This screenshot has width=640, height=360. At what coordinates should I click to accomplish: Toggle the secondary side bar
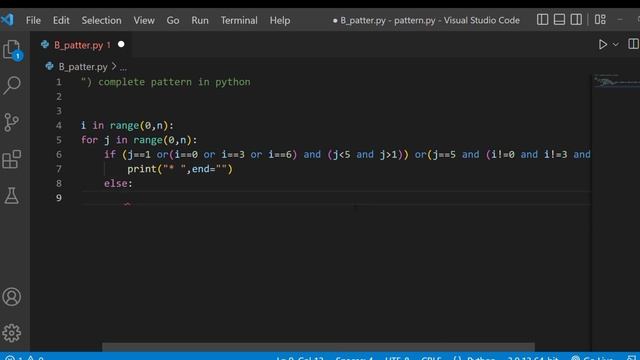pyautogui.click(x=576, y=20)
